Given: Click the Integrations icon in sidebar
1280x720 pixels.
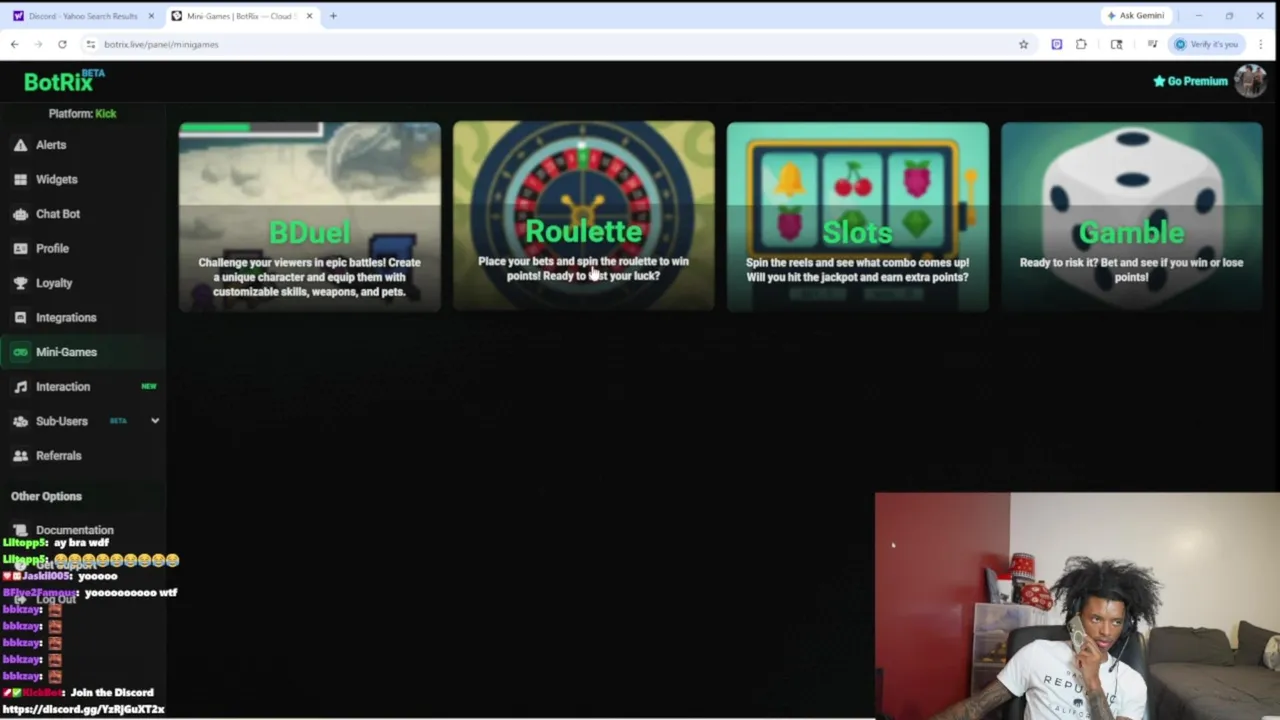Looking at the screenshot, I should click(20, 317).
